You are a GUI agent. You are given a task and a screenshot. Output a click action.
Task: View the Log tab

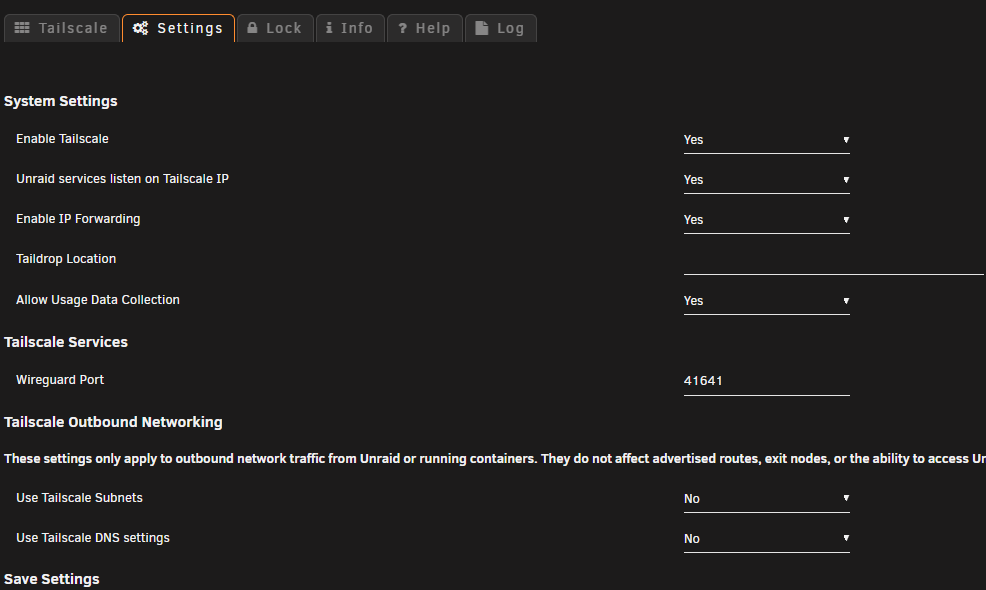click(x=501, y=28)
